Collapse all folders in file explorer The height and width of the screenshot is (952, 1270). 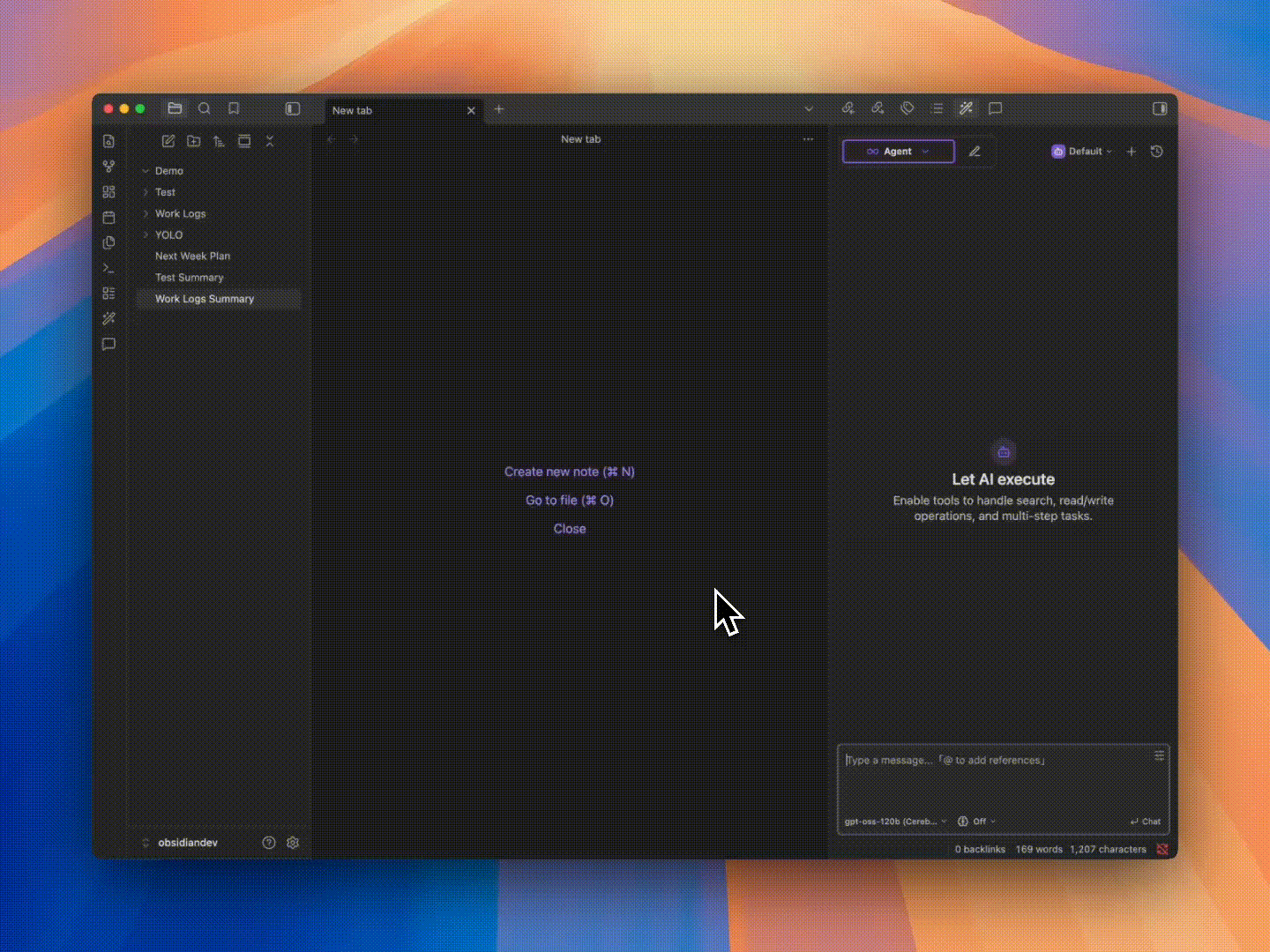[270, 141]
